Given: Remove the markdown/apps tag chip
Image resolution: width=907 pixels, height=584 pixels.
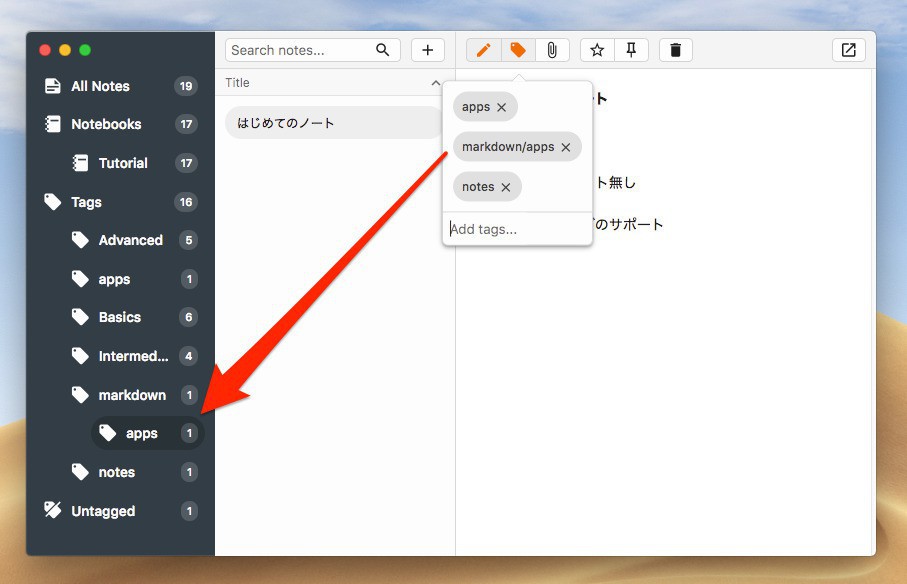Looking at the screenshot, I should (x=566, y=147).
